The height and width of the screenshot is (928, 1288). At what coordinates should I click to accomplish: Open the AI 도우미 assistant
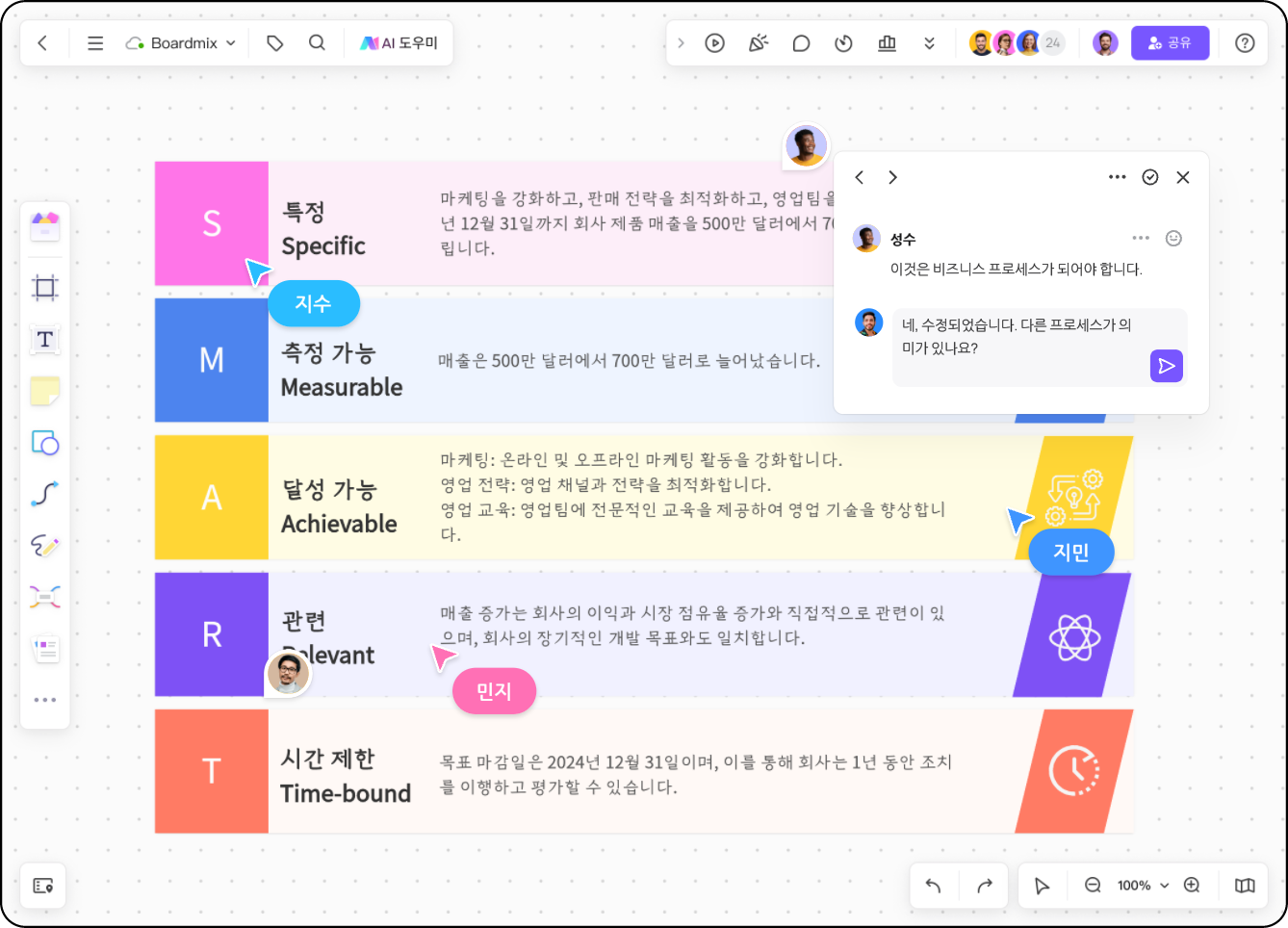[399, 43]
